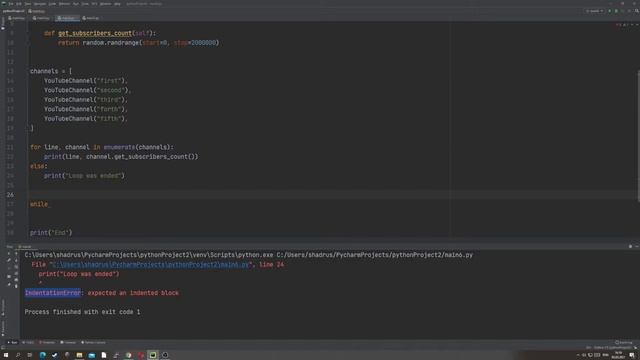Open the Event Log button
Image resolution: width=640 pixels, height=360 pixels.
coord(624,342)
